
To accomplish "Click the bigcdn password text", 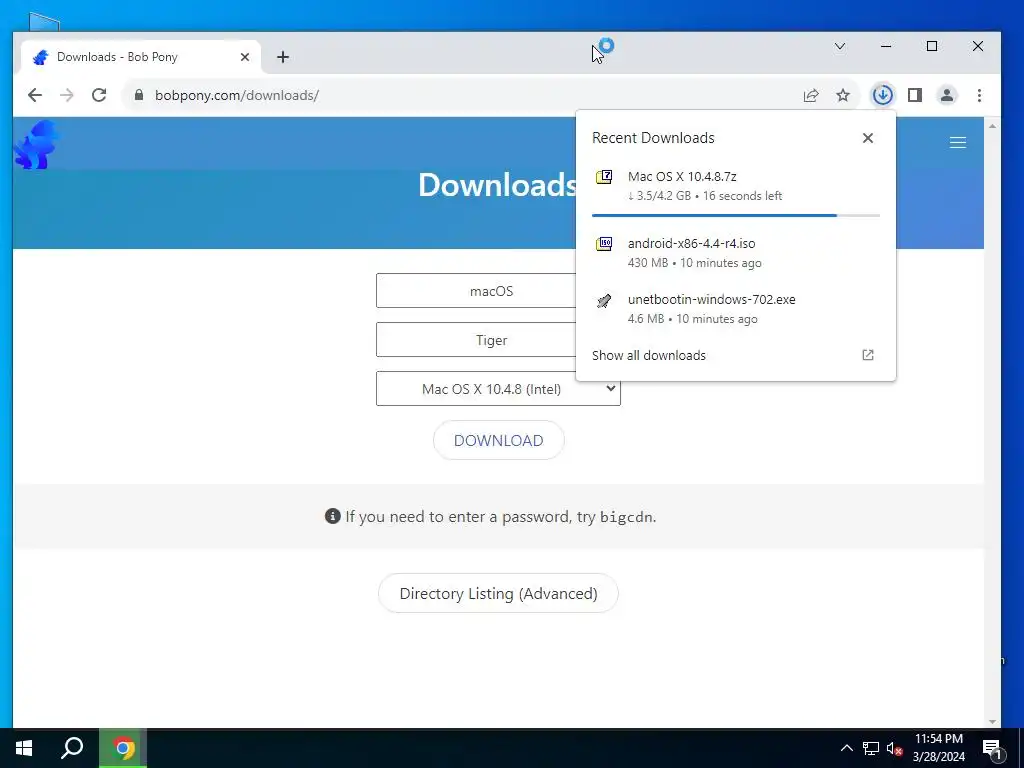I will point(626,517).
